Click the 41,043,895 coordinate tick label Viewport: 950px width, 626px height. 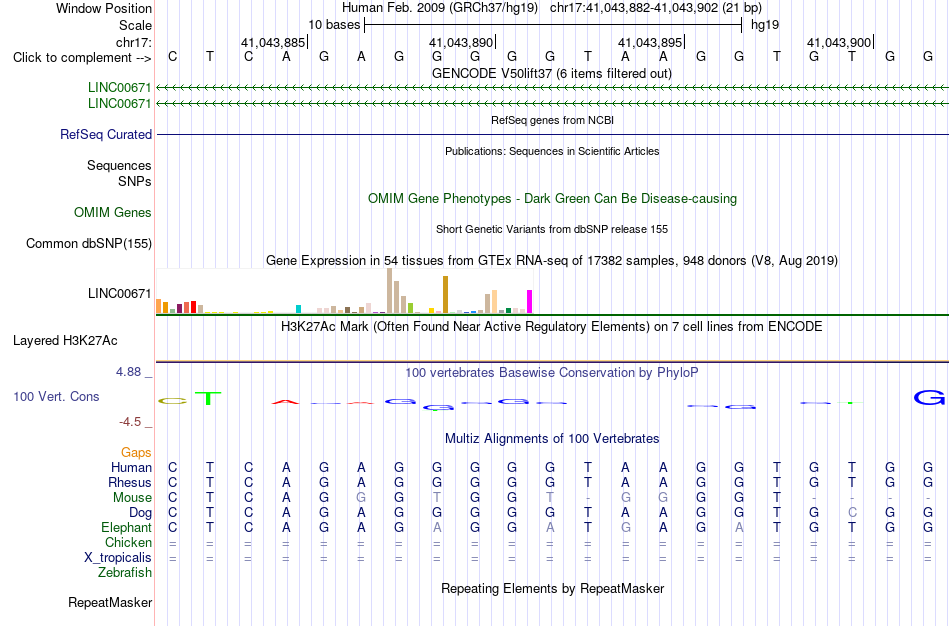pos(650,42)
